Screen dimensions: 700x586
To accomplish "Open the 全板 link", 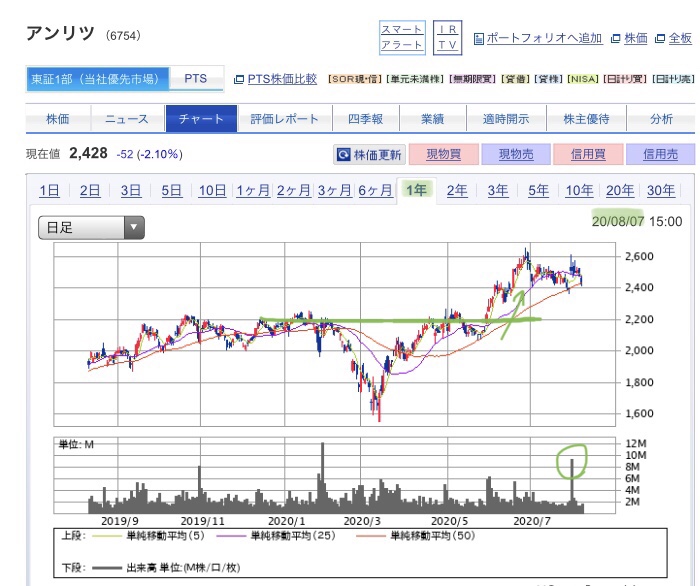I will pos(680,38).
